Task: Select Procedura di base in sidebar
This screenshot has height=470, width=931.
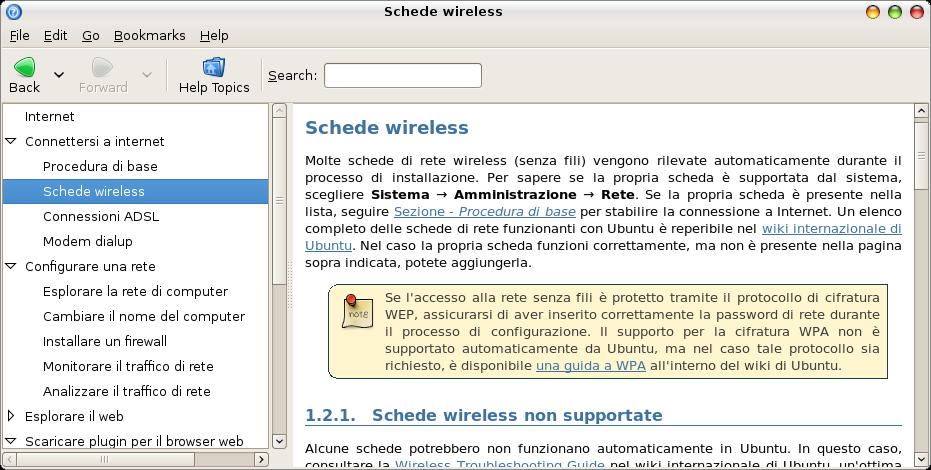Action: coord(100,166)
